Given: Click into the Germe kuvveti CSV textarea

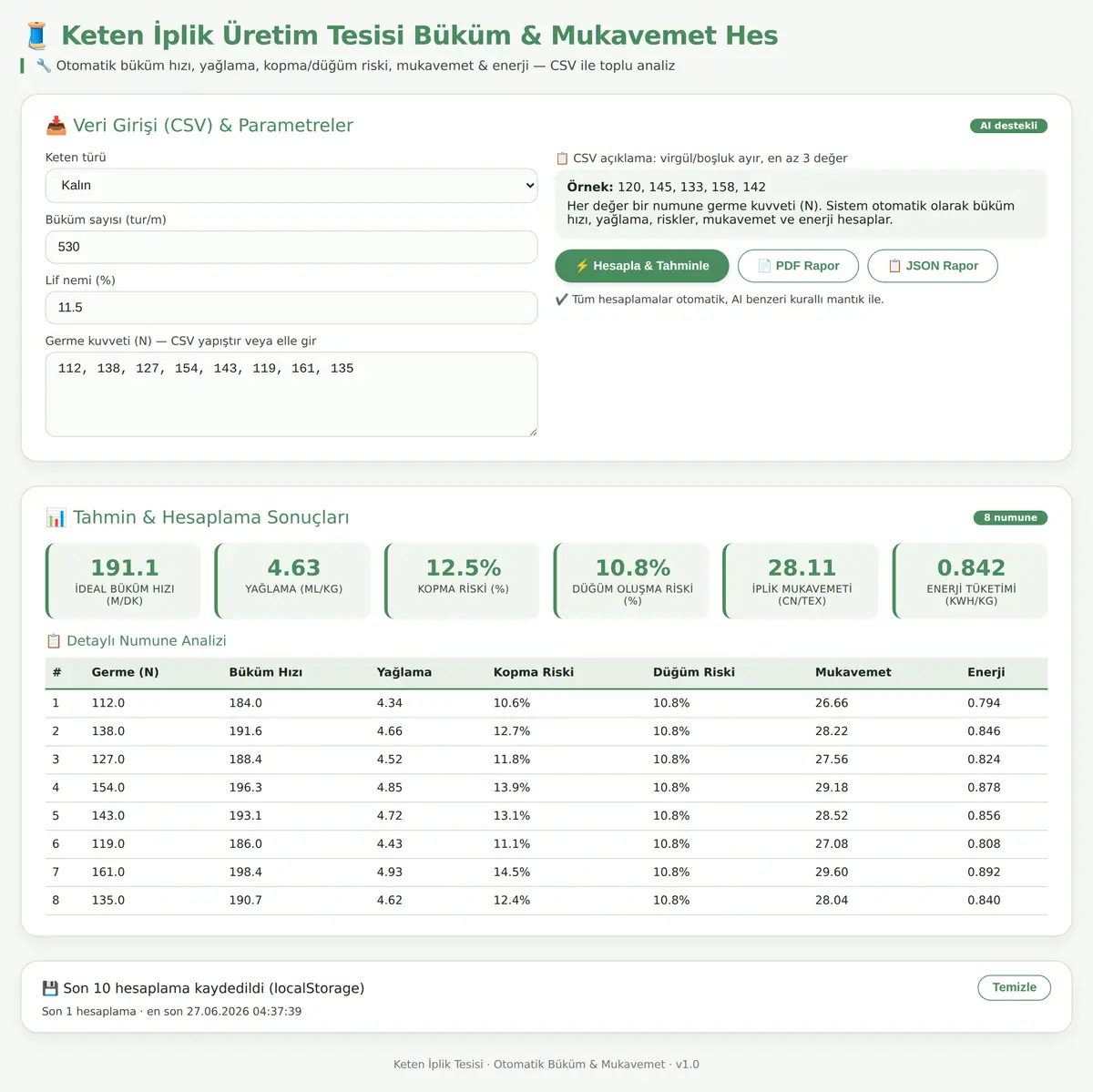Looking at the screenshot, I should pyautogui.click(x=291, y=394).
